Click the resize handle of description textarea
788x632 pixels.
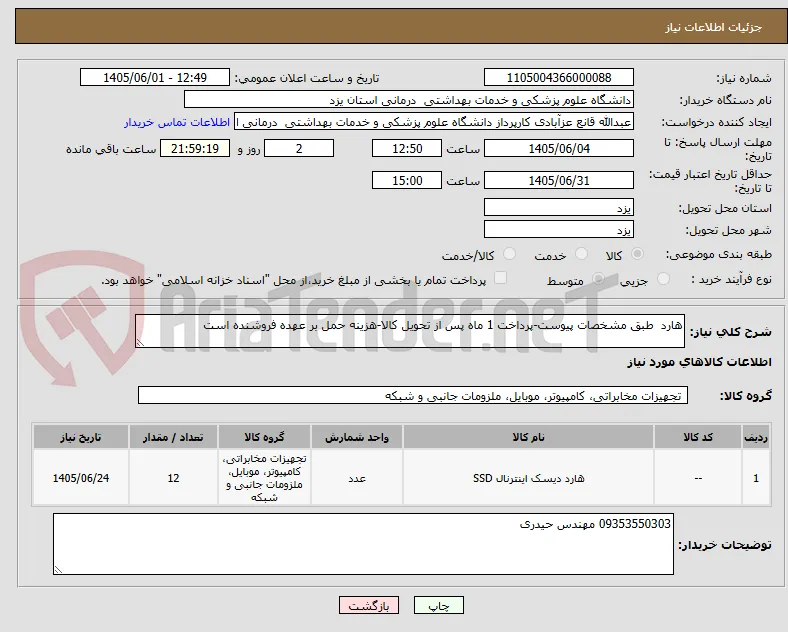point(140,343)
